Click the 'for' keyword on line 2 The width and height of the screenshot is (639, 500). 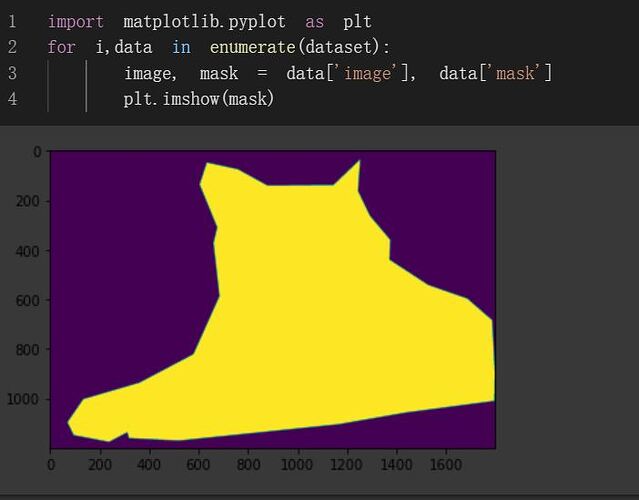click(x=60, y=47)
